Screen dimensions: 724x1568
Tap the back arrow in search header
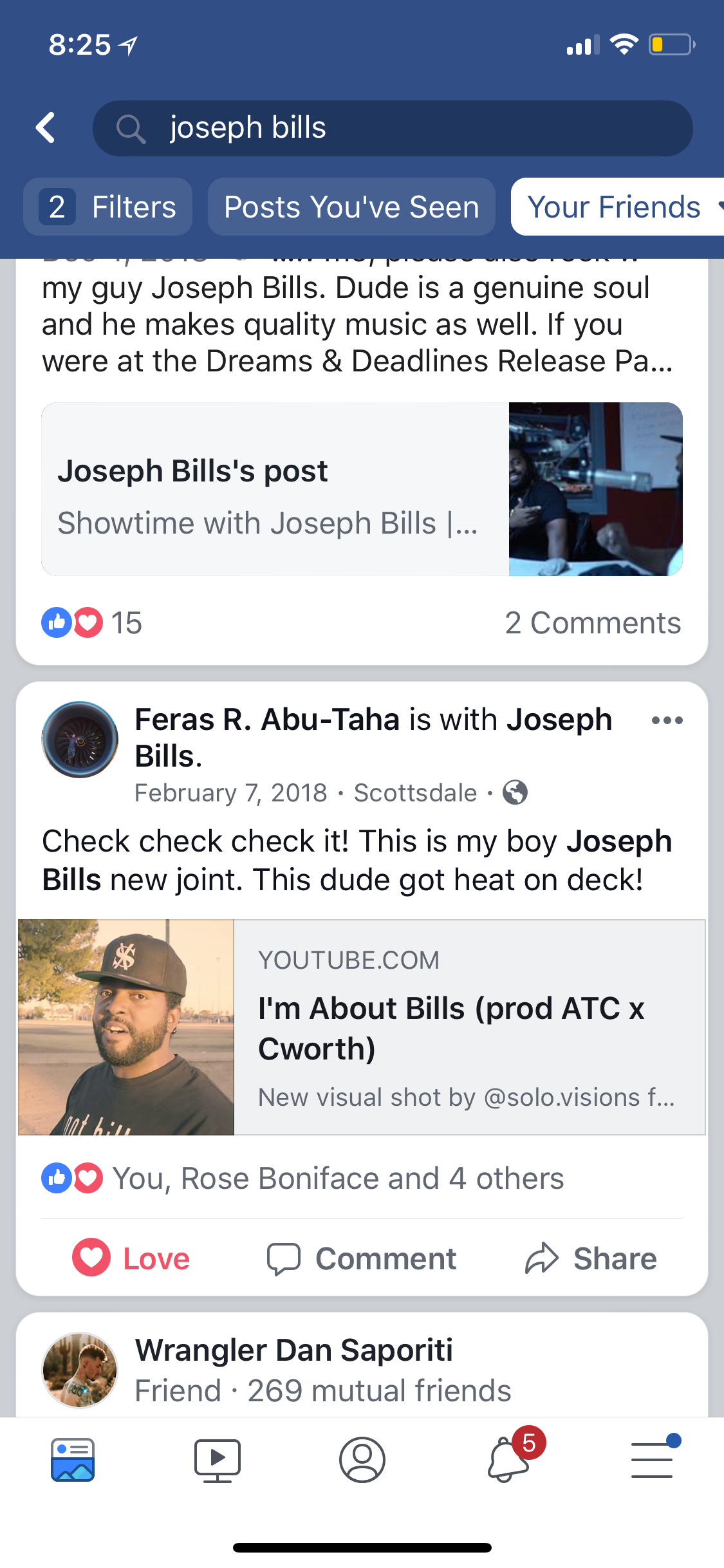46,127
